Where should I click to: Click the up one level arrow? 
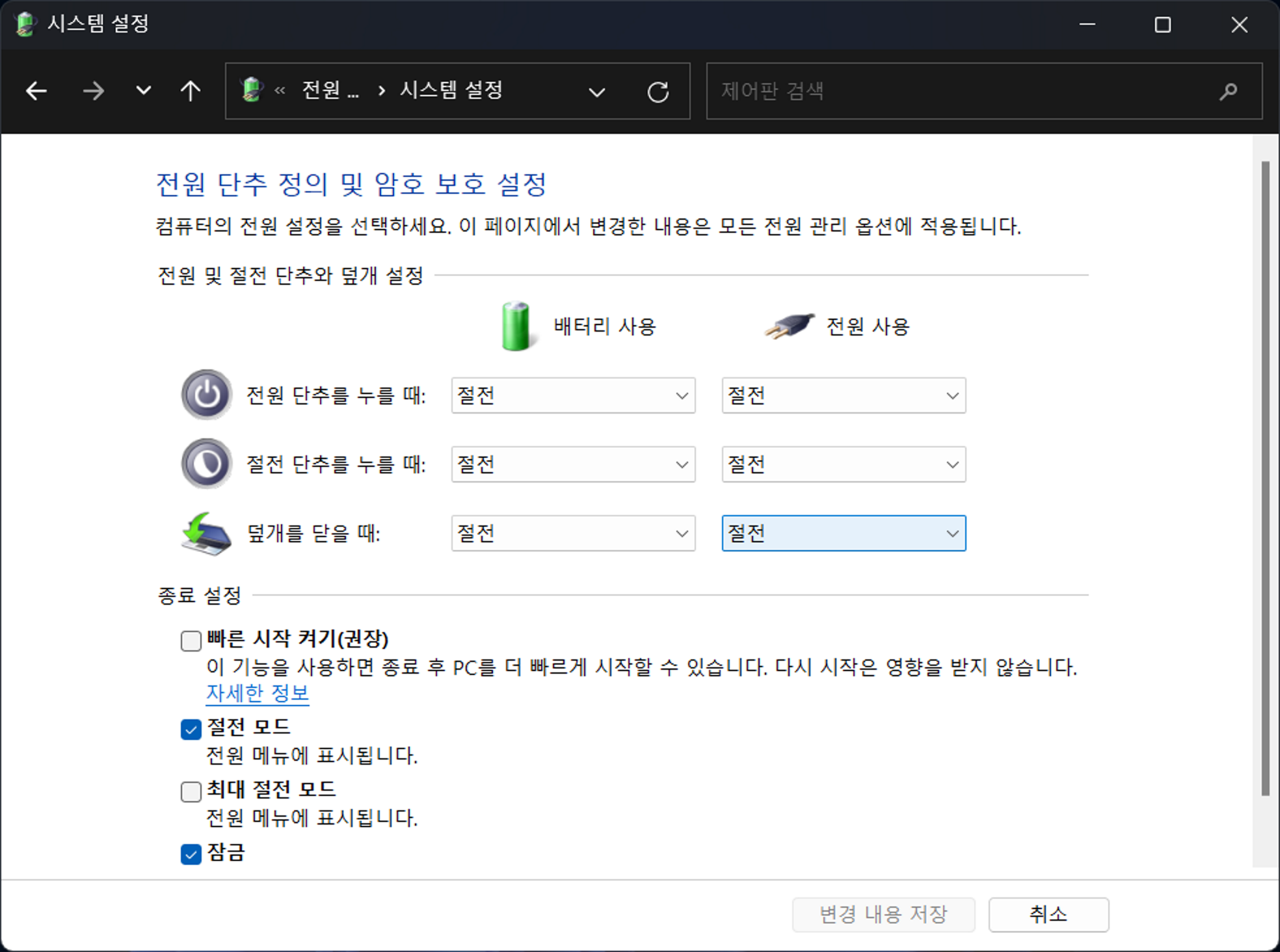click(x=190, y=91)
